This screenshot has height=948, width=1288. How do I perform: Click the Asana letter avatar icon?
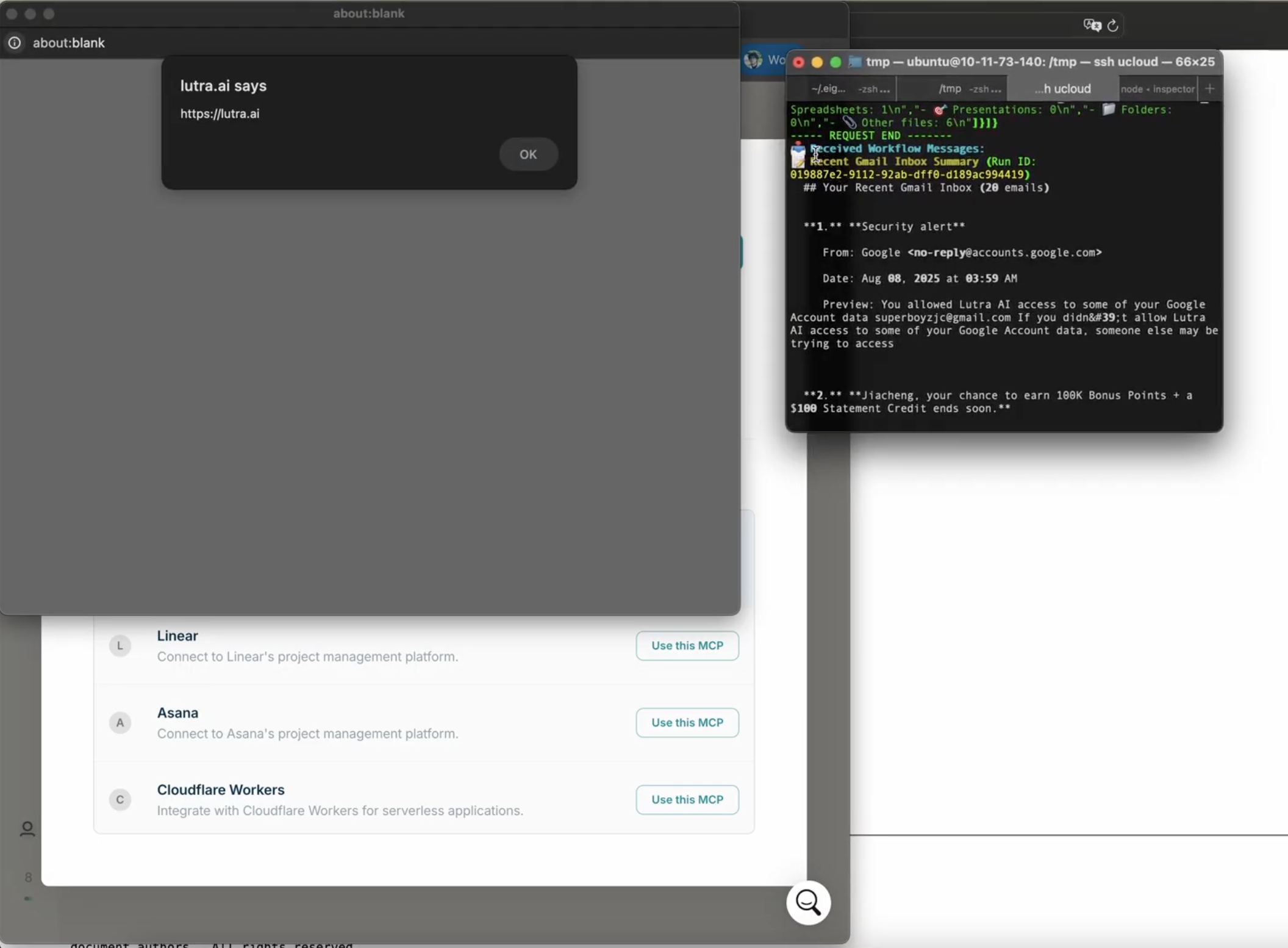(120, 722)
